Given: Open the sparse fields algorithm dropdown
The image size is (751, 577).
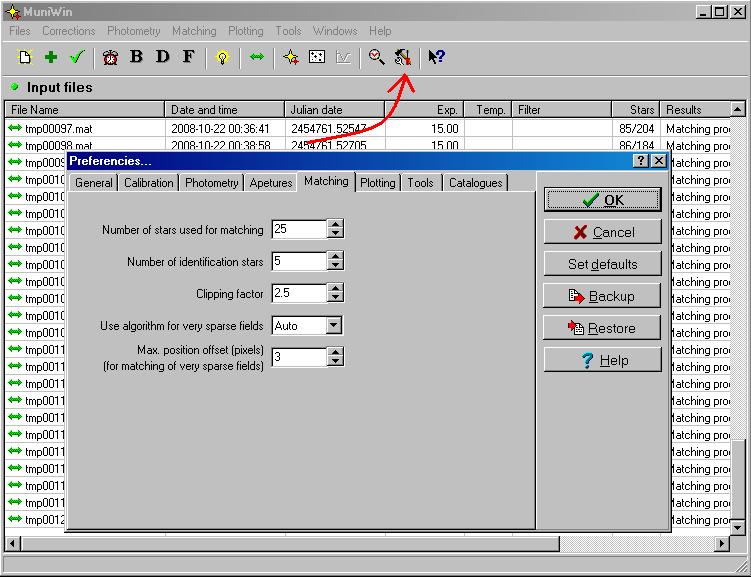Looking at the screenshot, I should pyautogui.click(x=334, y=326).
